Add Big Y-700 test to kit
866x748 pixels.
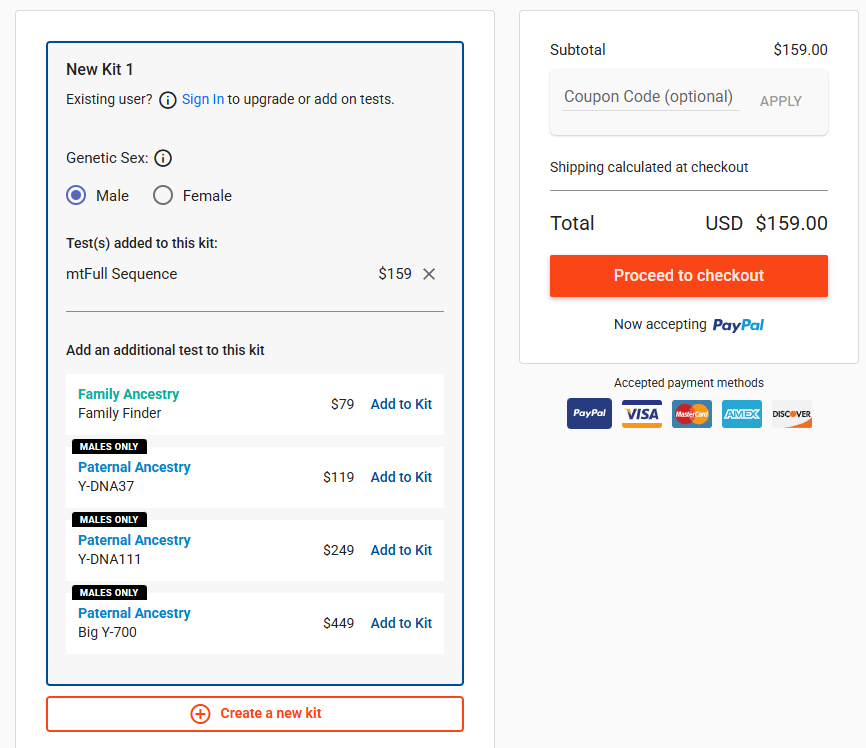(x=401, y=623)
